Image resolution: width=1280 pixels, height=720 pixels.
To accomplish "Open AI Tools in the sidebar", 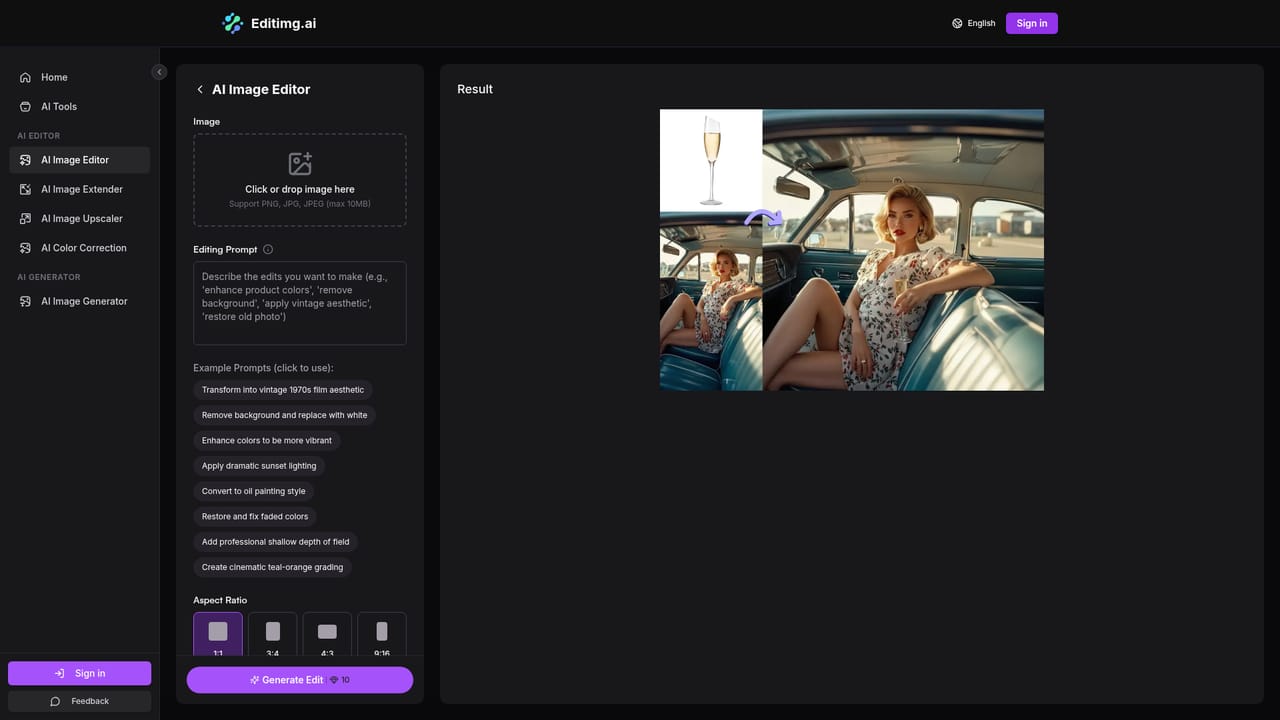I will [x=79, y=107].
